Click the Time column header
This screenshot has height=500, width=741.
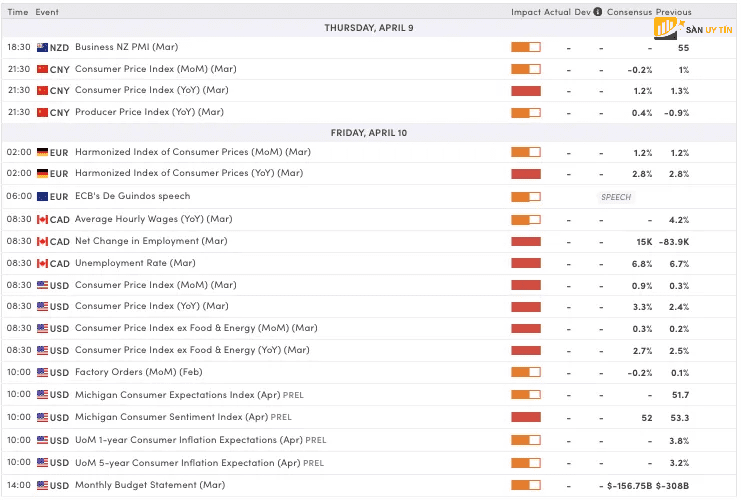coord(18,13)
